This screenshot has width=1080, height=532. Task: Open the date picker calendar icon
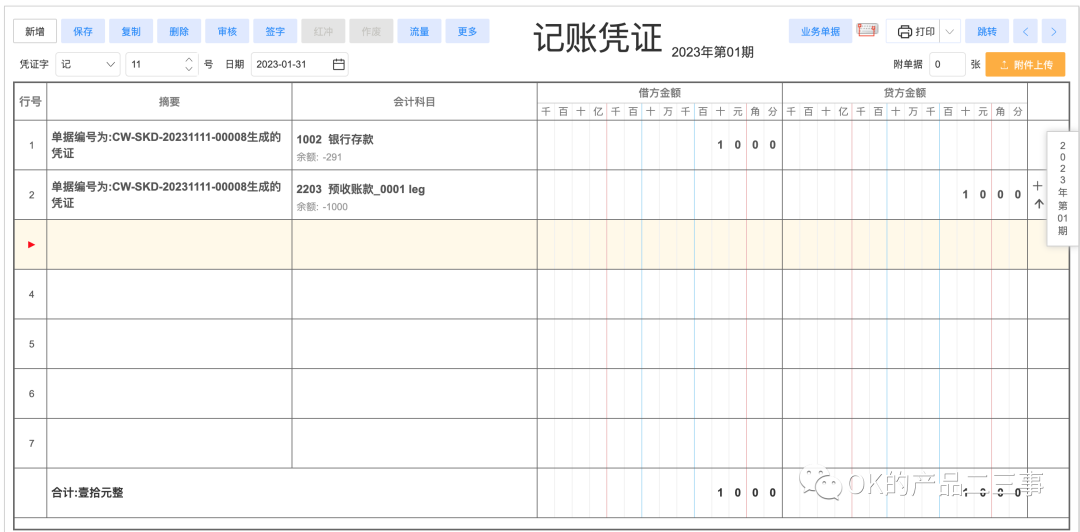338,64
